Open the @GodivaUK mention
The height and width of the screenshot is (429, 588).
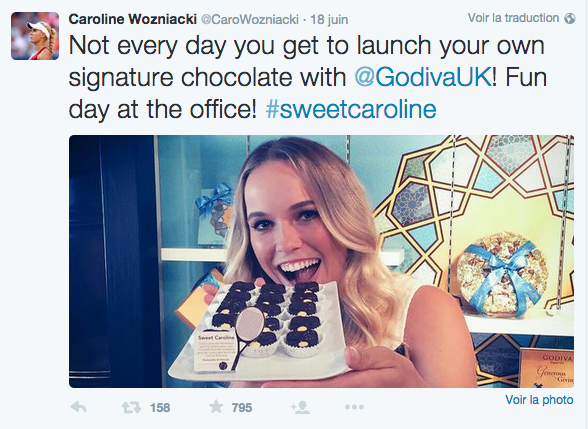(423, 77)
